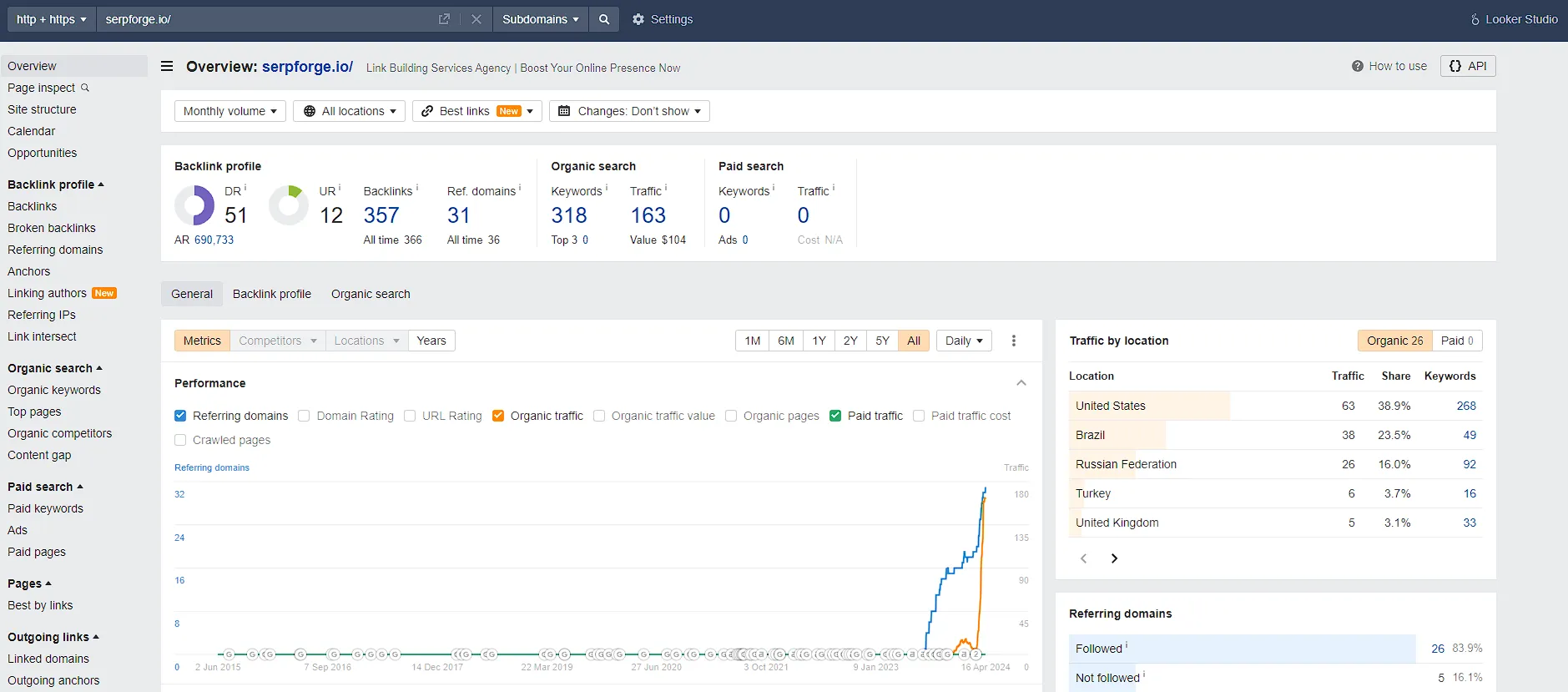
Task: Enable Paid traffic cost checkbox
Action: 919,416
